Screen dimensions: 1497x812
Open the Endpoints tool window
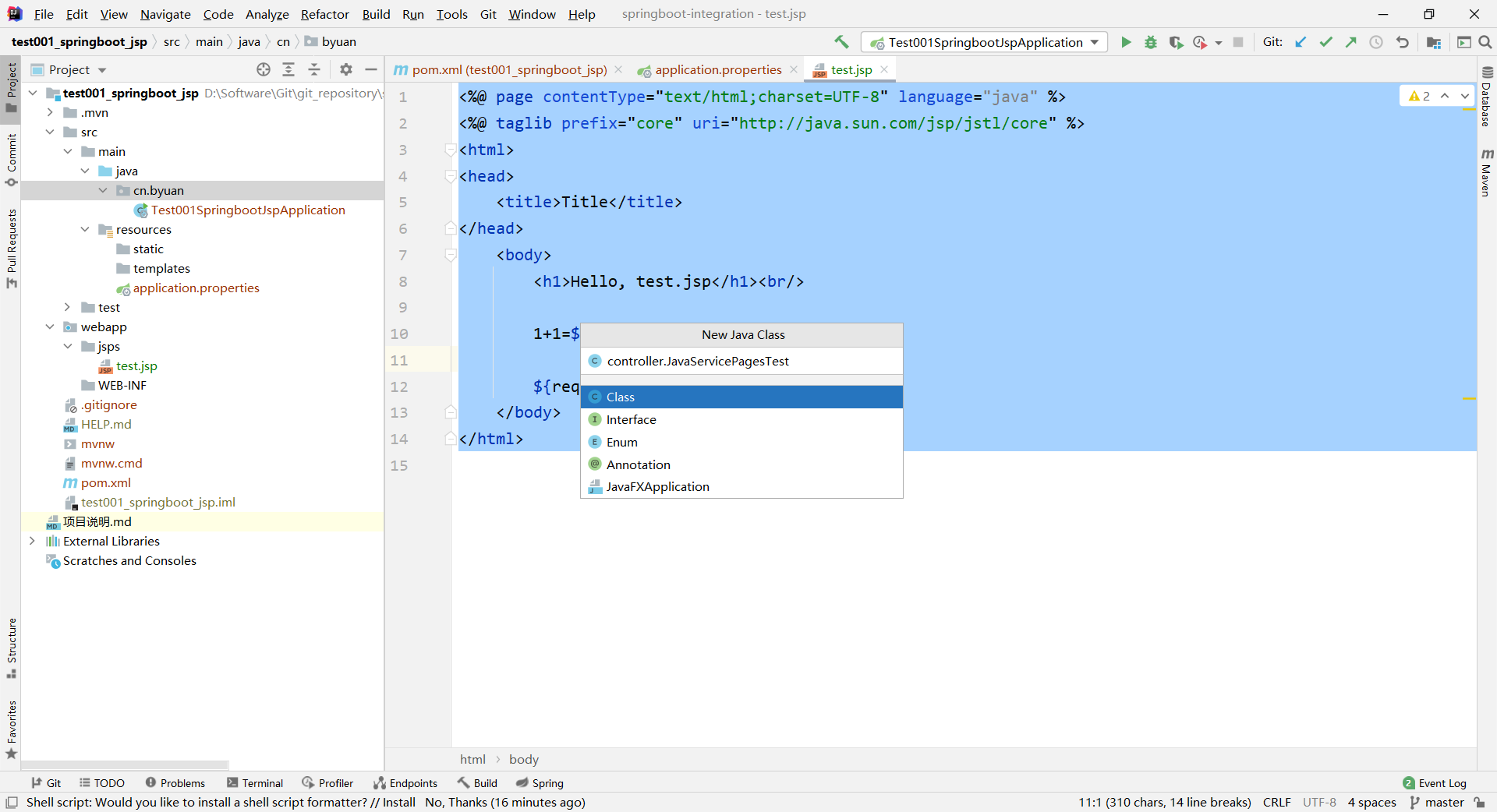tap(405, 783)
